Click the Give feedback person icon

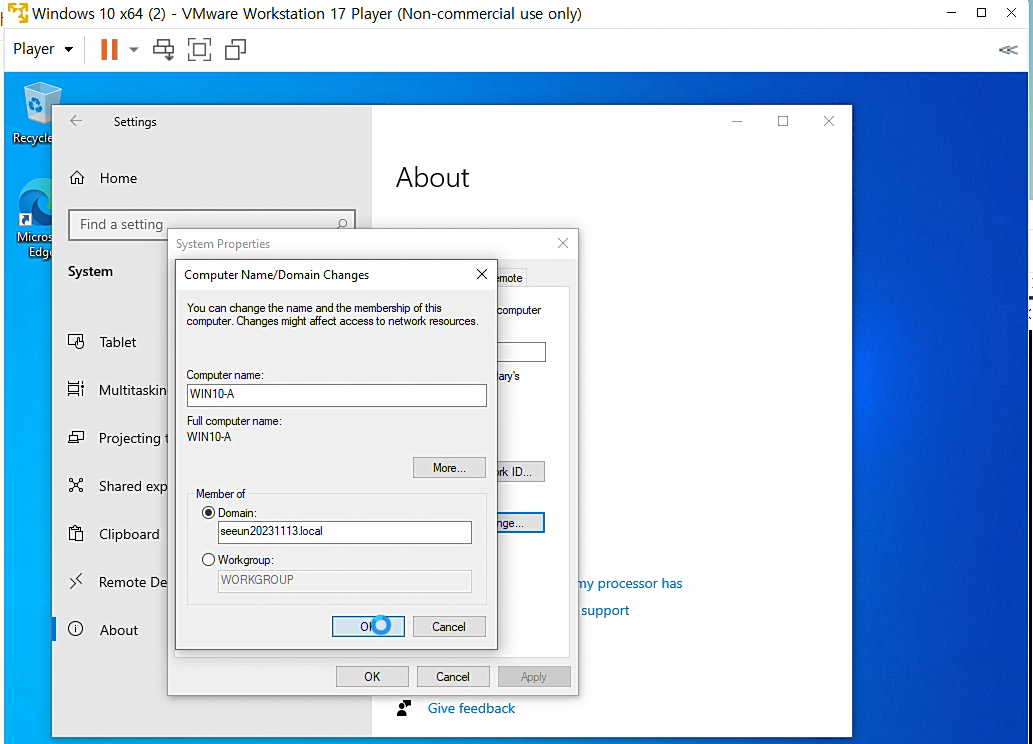(404, 708)
